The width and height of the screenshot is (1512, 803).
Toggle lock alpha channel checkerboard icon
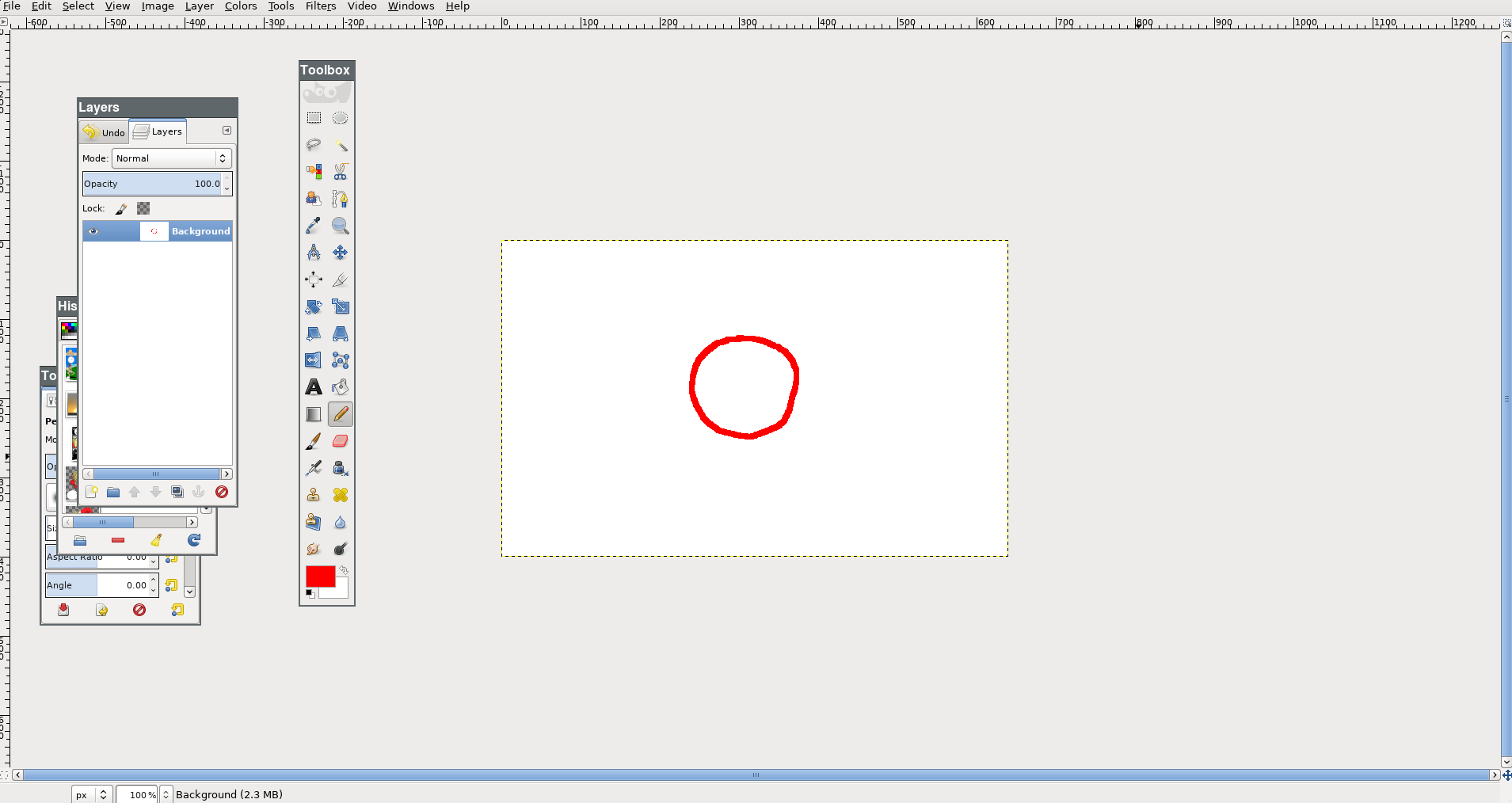point(143,209)
